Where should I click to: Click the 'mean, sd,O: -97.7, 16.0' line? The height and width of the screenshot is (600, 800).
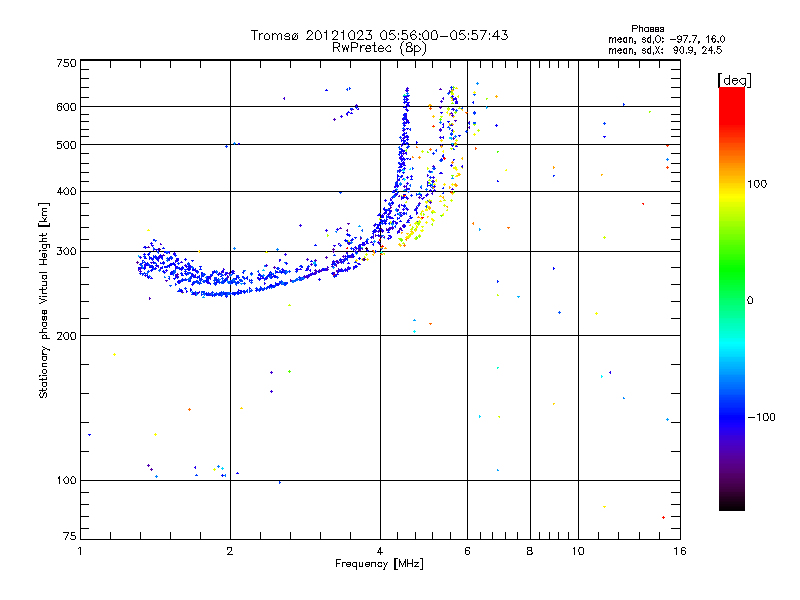coord(666,39)
